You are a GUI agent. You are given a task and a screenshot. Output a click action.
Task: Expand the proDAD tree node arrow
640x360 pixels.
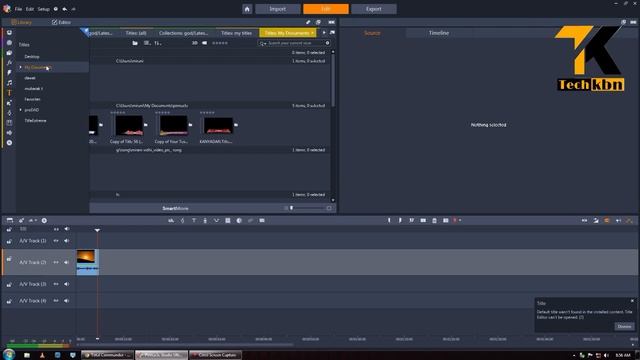pos(20,110)
